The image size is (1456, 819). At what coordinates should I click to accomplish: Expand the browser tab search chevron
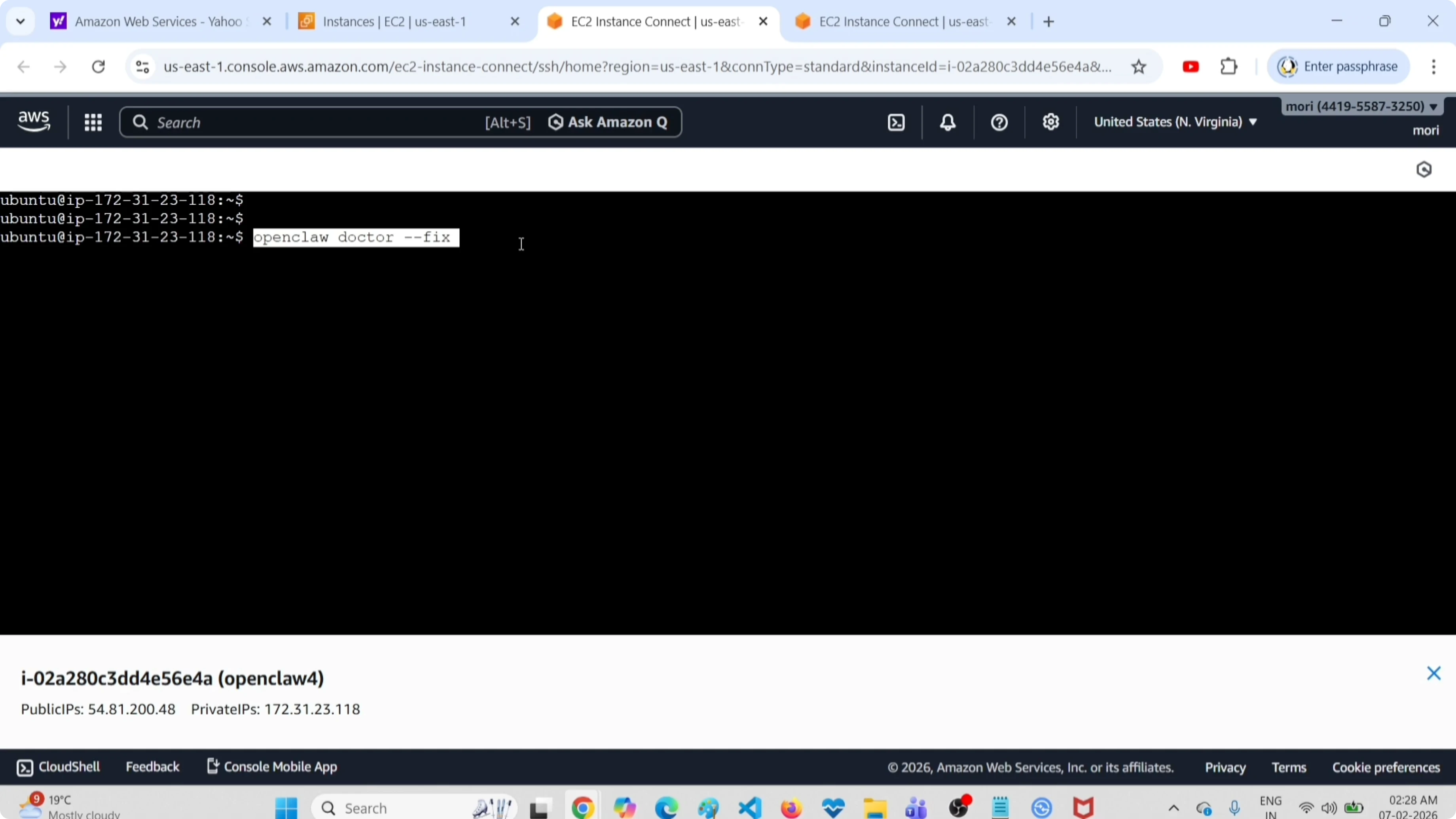tap(21, 22)
